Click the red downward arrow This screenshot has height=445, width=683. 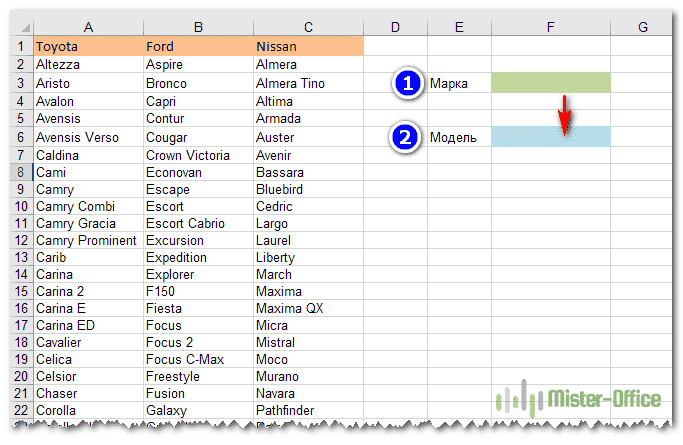tap(565, 116)
